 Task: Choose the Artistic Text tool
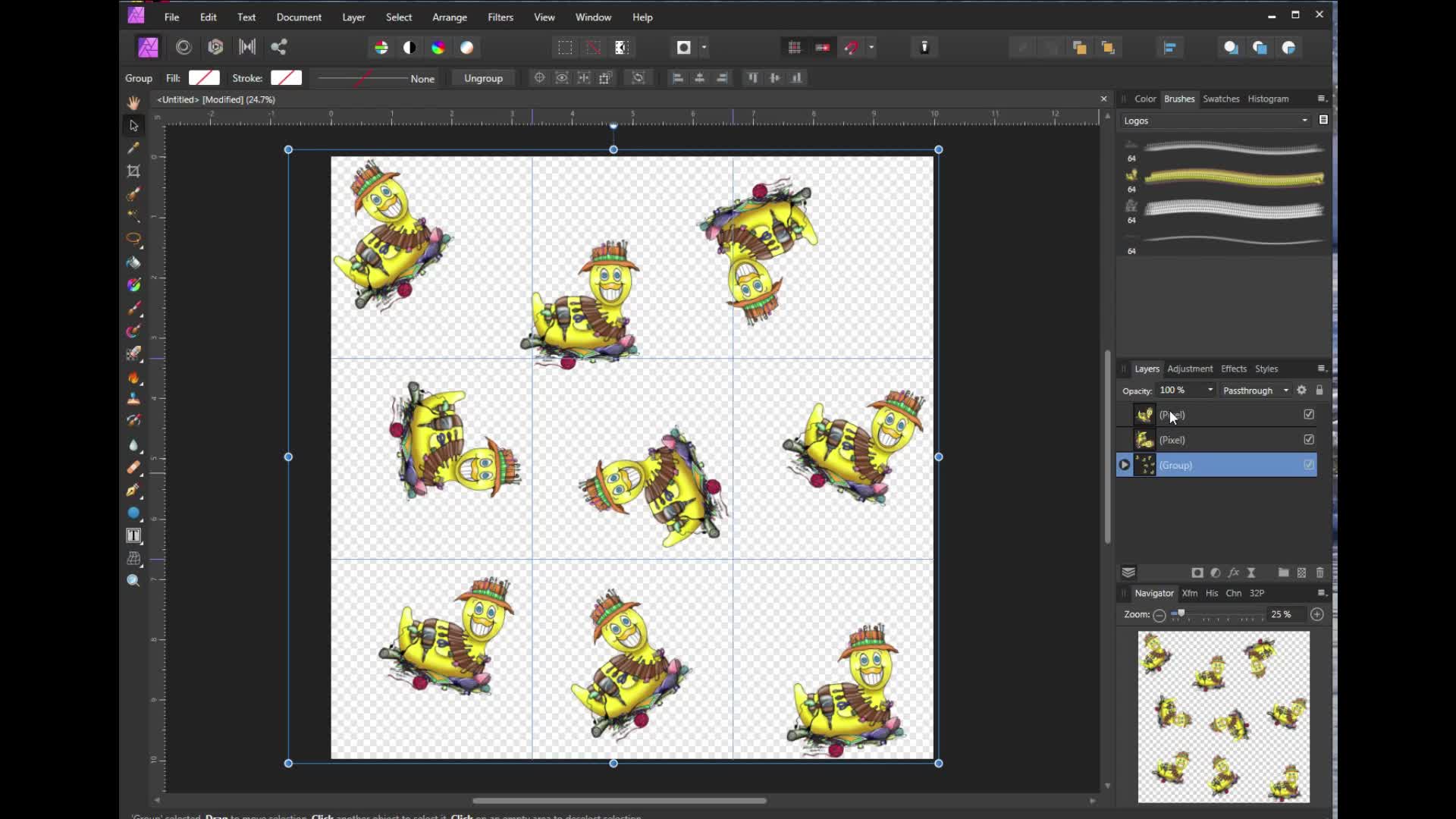click(133, 535)
